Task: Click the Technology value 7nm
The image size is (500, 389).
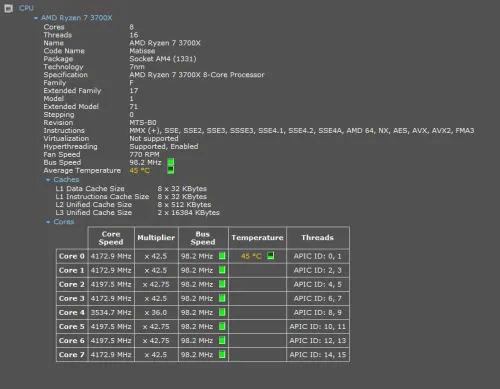Action: (137, 67)
